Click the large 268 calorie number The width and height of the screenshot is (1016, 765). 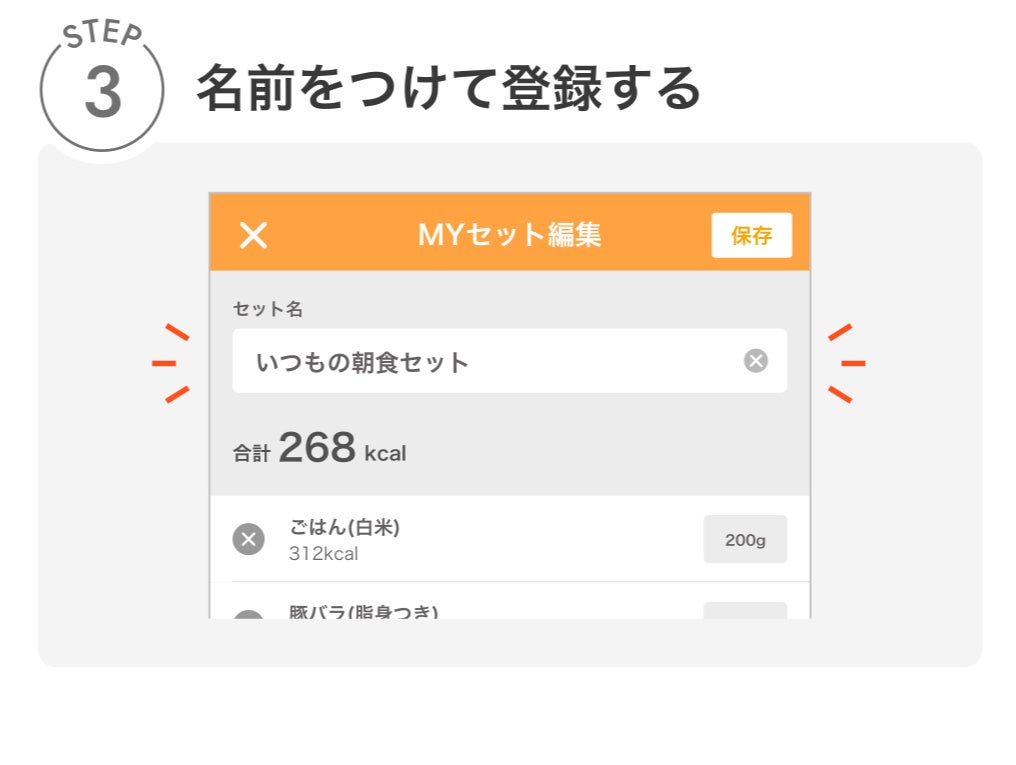pos(317,448)
